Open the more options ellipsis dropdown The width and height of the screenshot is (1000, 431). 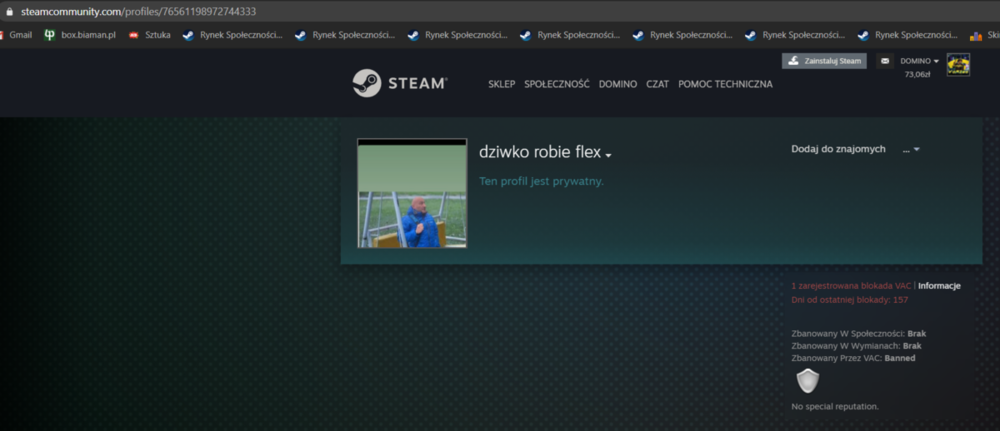coord(911,149)
